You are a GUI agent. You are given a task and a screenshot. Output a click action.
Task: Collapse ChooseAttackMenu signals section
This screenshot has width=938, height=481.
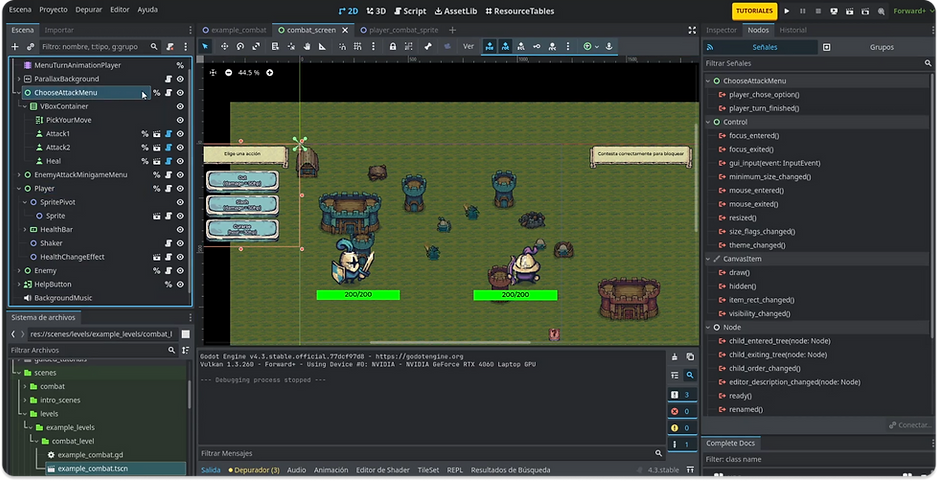point(708,81)
